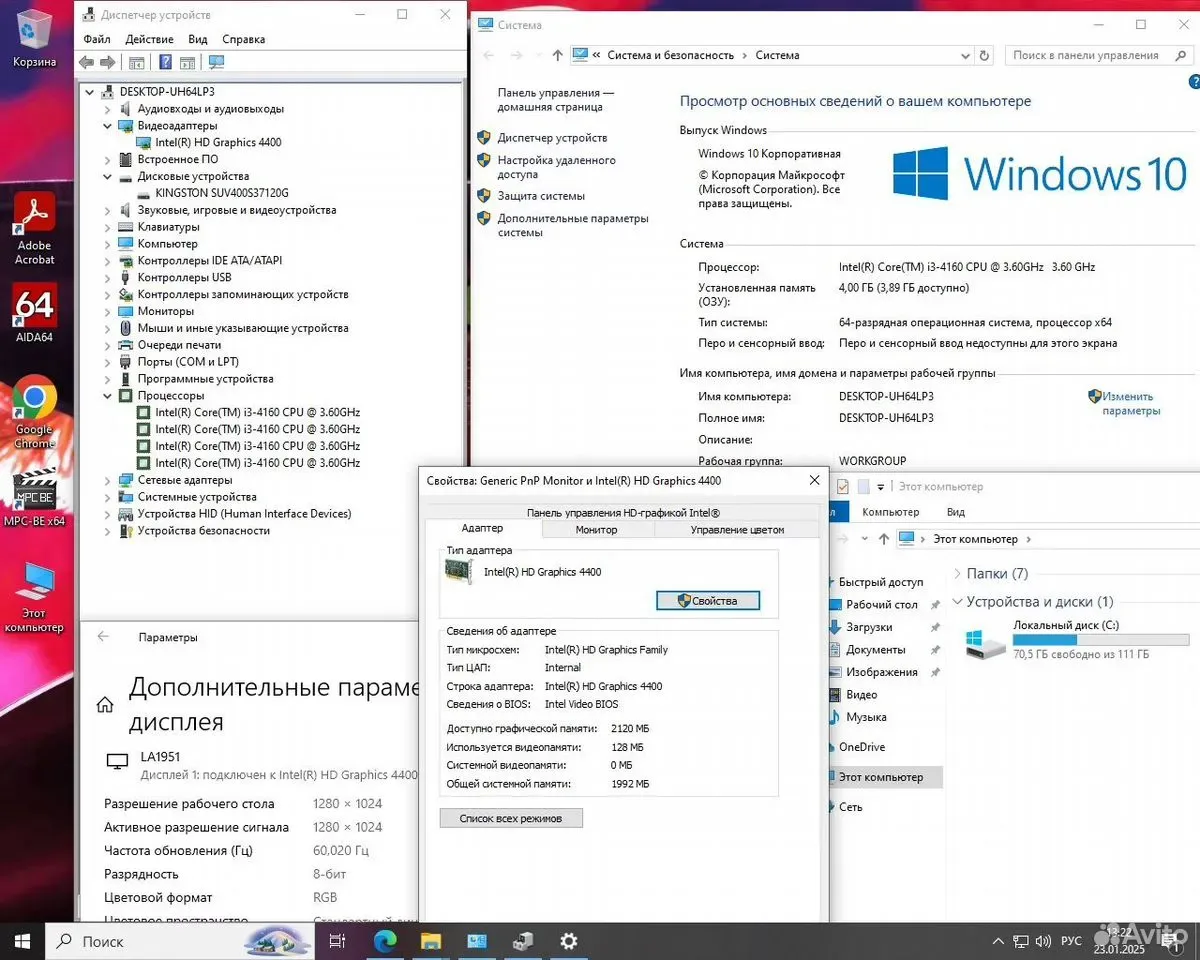Viewport: 1200px width, 960px height.
Task: Expand Папки (7) group in Explorer
Action: tap(957, 574)
